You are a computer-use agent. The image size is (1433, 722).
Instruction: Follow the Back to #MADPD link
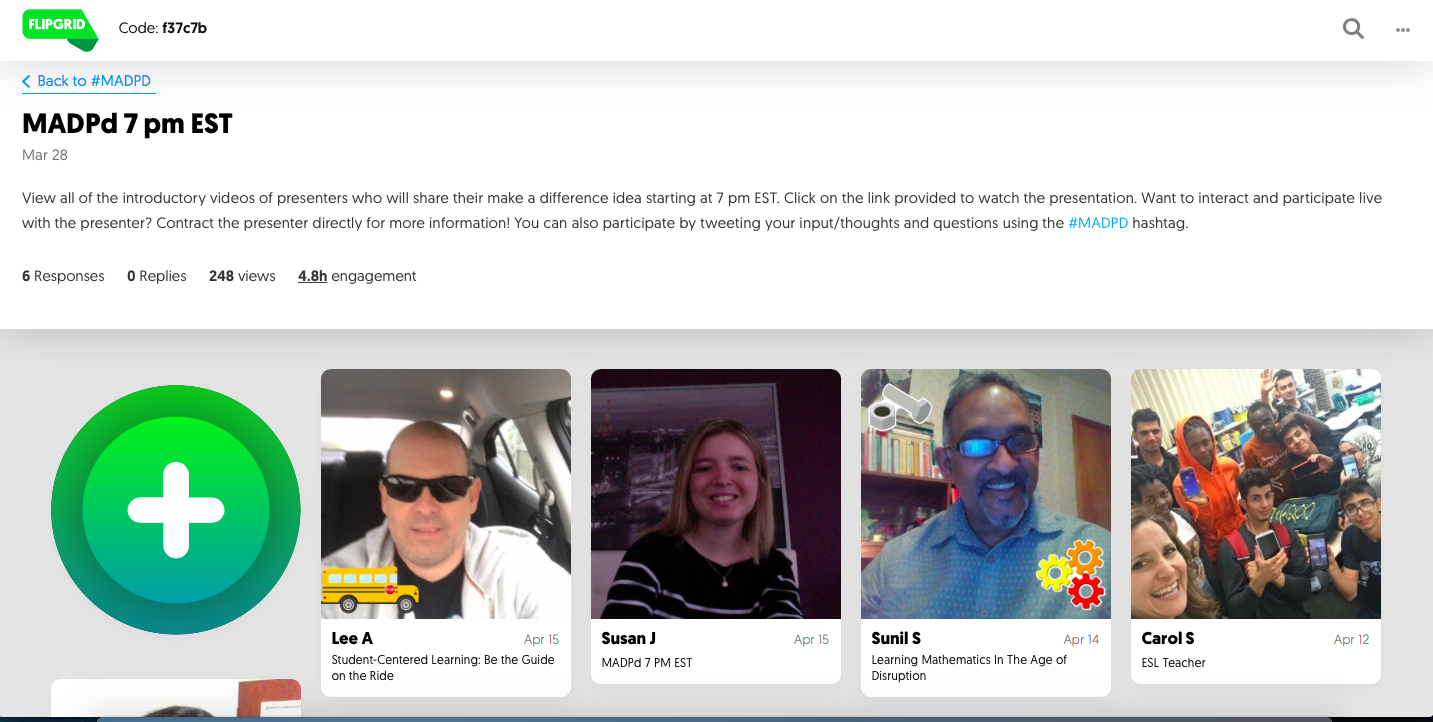click(x=94, y=81)
